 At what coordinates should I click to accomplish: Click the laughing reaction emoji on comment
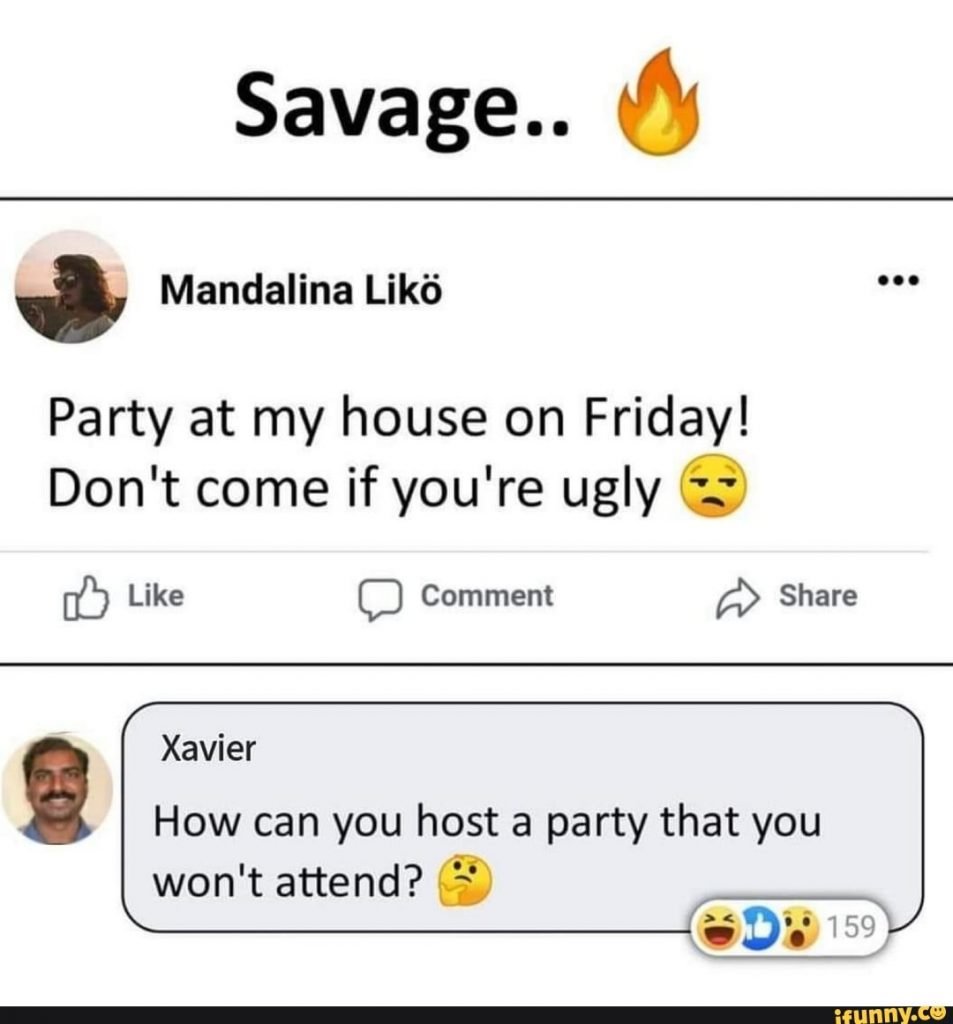pos(719,926)
